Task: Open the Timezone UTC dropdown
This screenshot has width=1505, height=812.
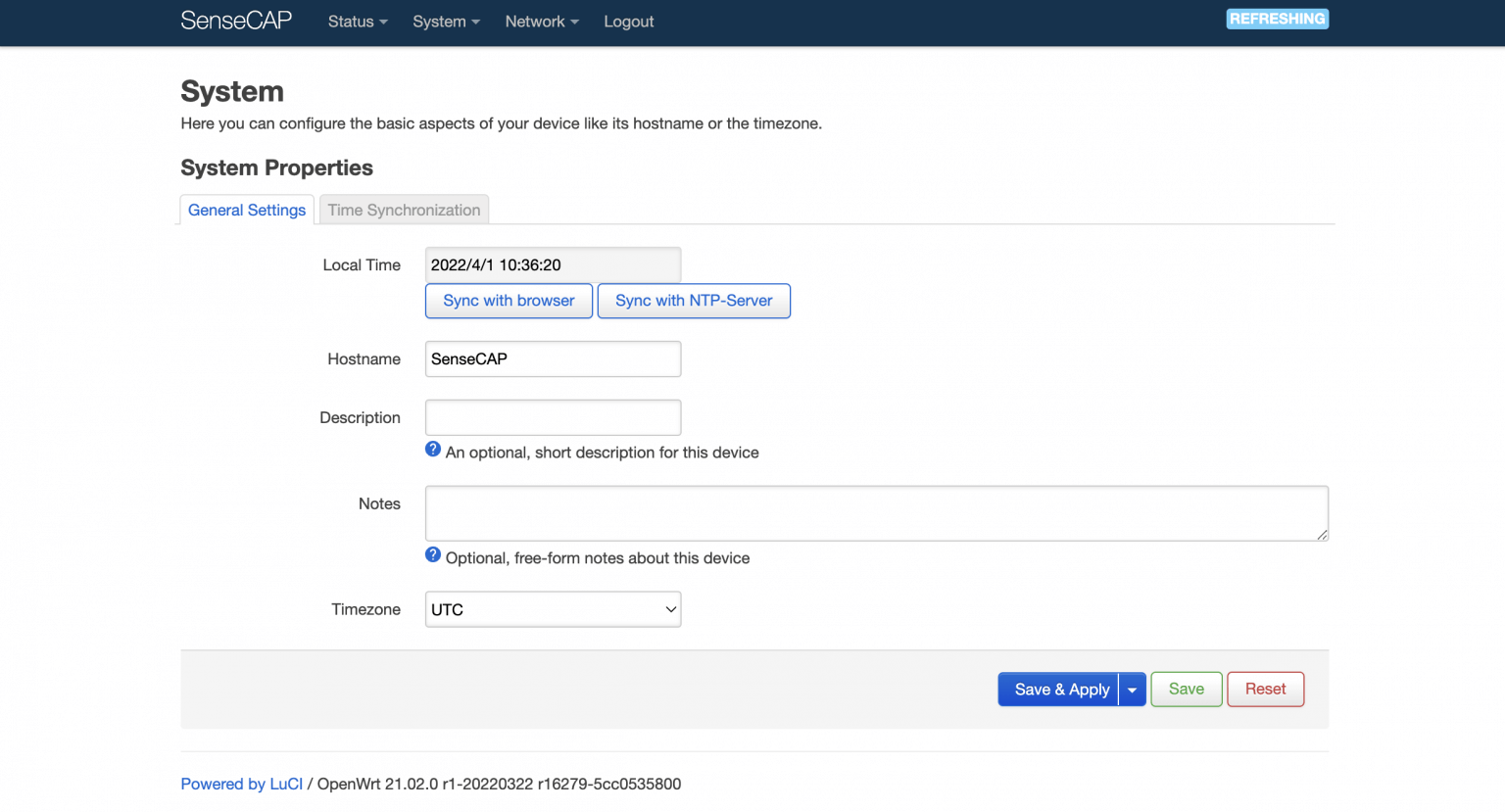Action: [x=553, y=609]
